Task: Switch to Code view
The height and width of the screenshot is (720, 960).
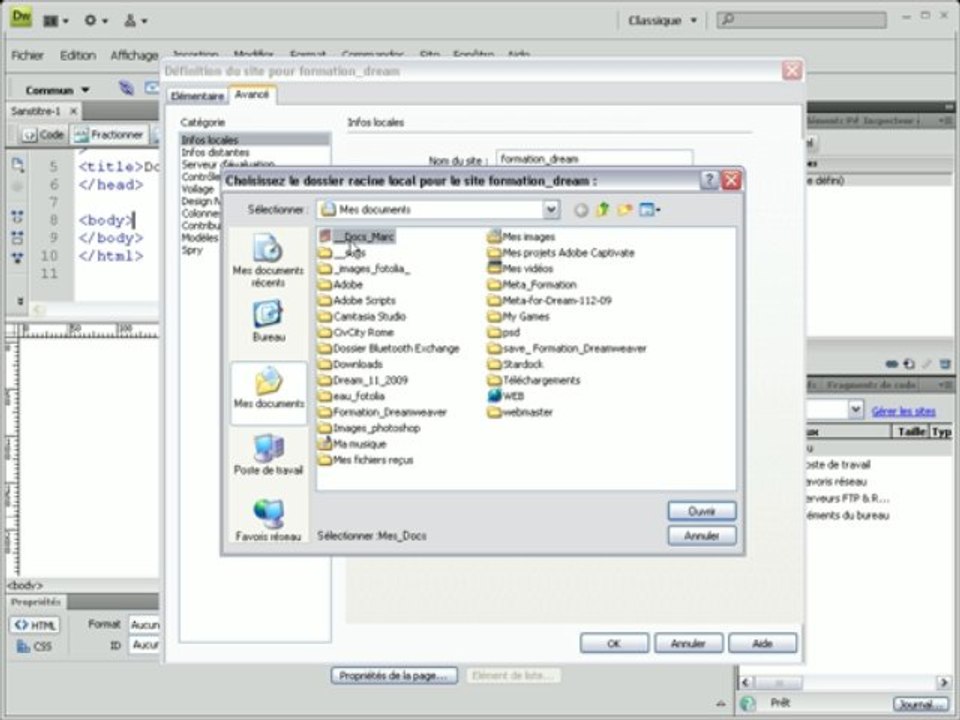Action: point(43,135)
